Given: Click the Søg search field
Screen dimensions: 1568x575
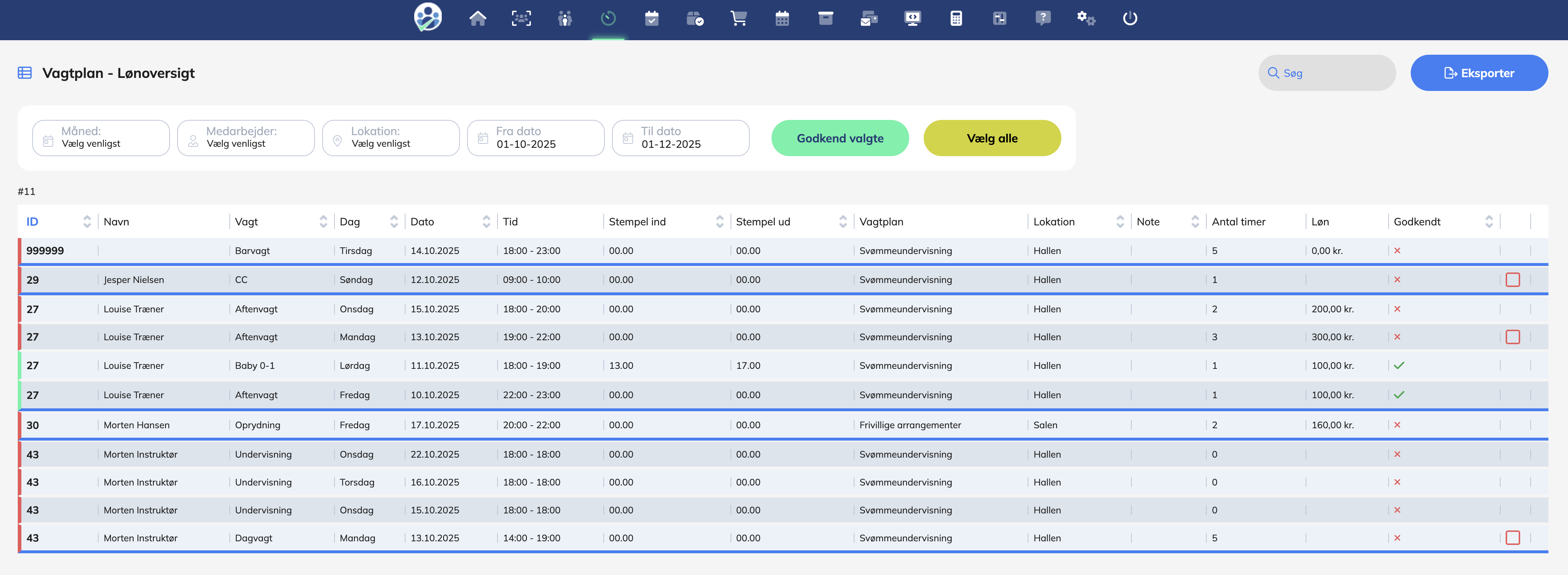Looking at the screenshot, I should pyautogui.click(x=1333, y=73).
